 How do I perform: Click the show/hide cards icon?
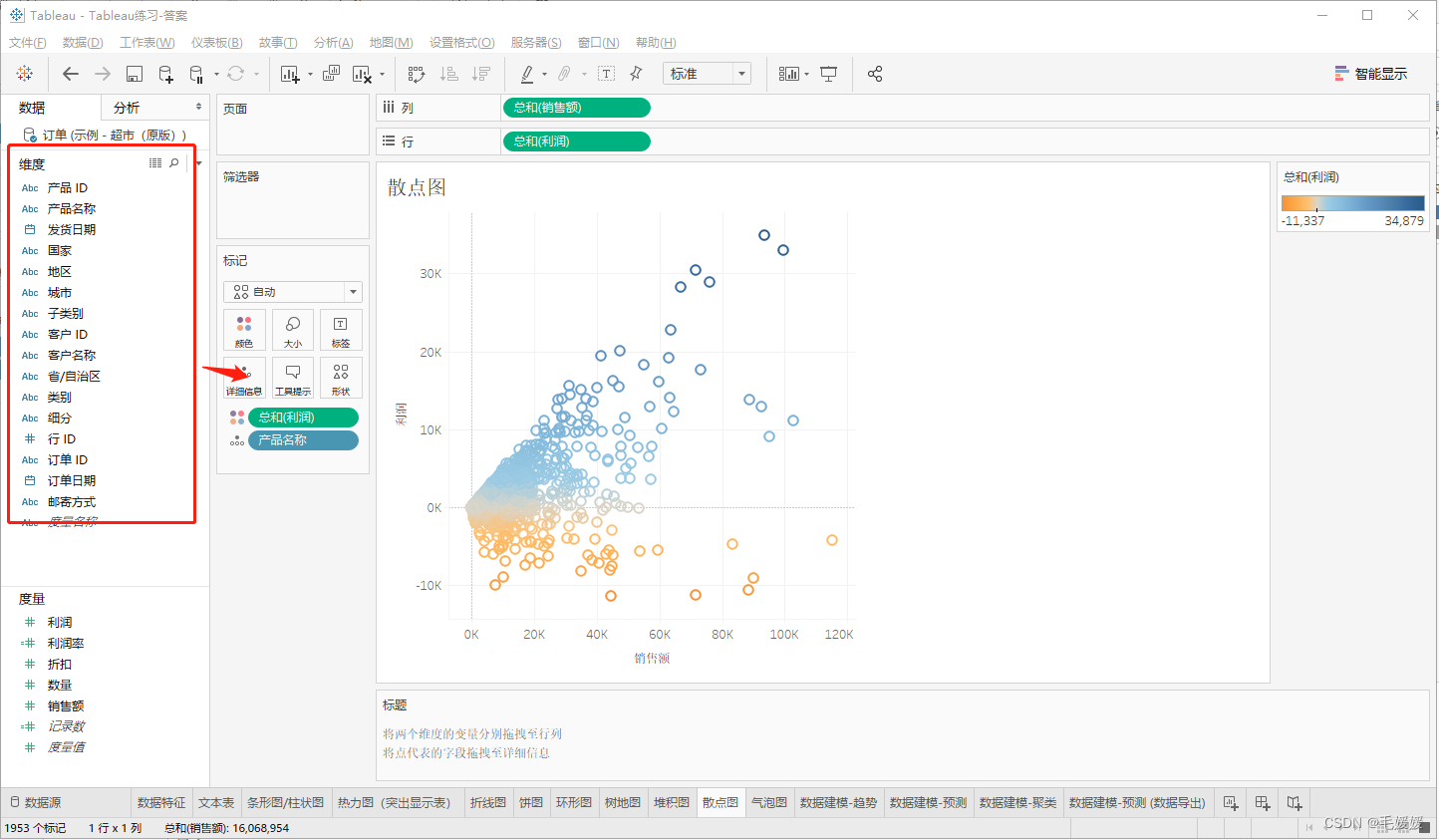click(x=788, y=74)
